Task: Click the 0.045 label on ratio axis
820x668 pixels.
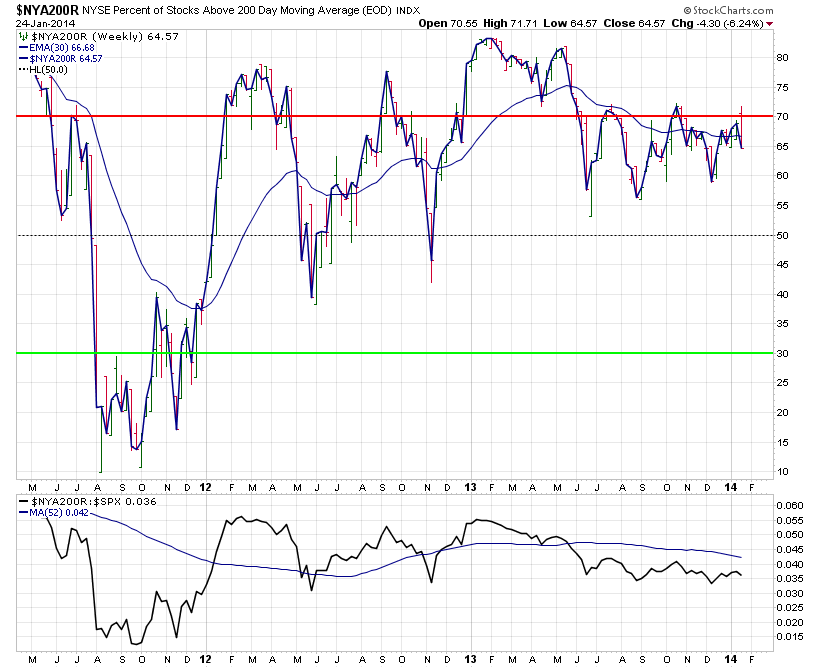Action: click(x=790, y=549)
